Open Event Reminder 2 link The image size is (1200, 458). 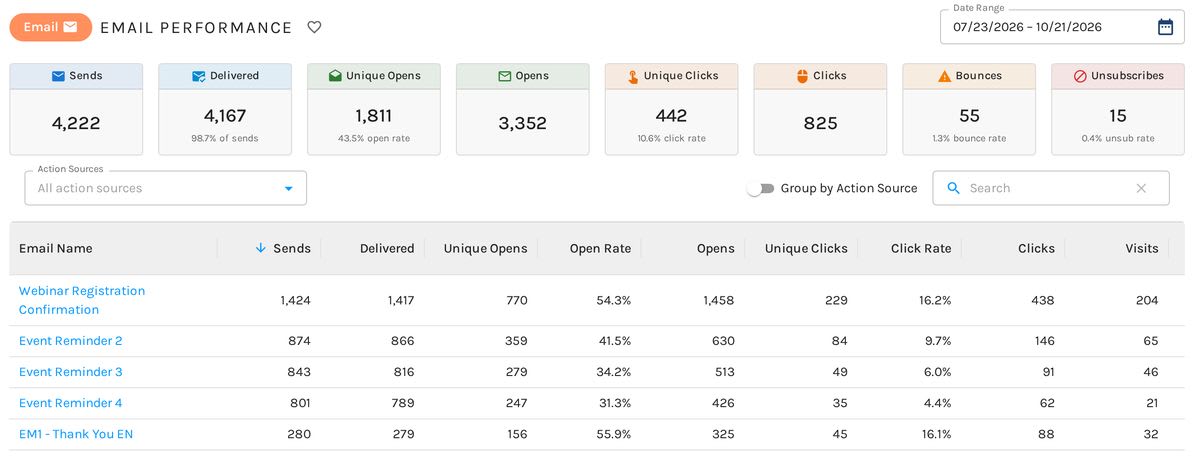point(71,341)
